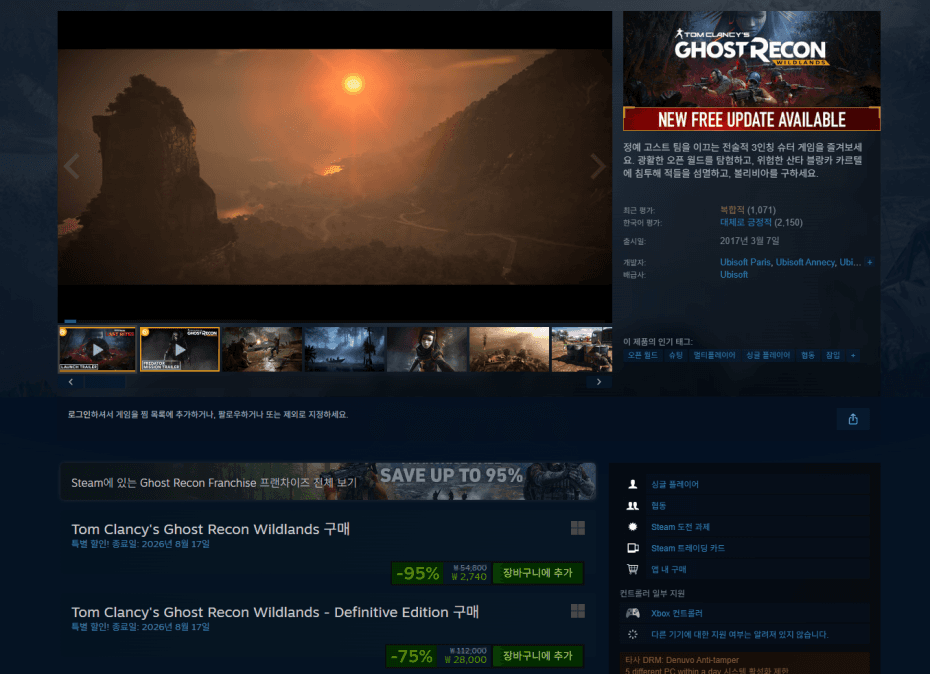Click the Steam achievements star icon
The image size is (930, 674).
633,527
